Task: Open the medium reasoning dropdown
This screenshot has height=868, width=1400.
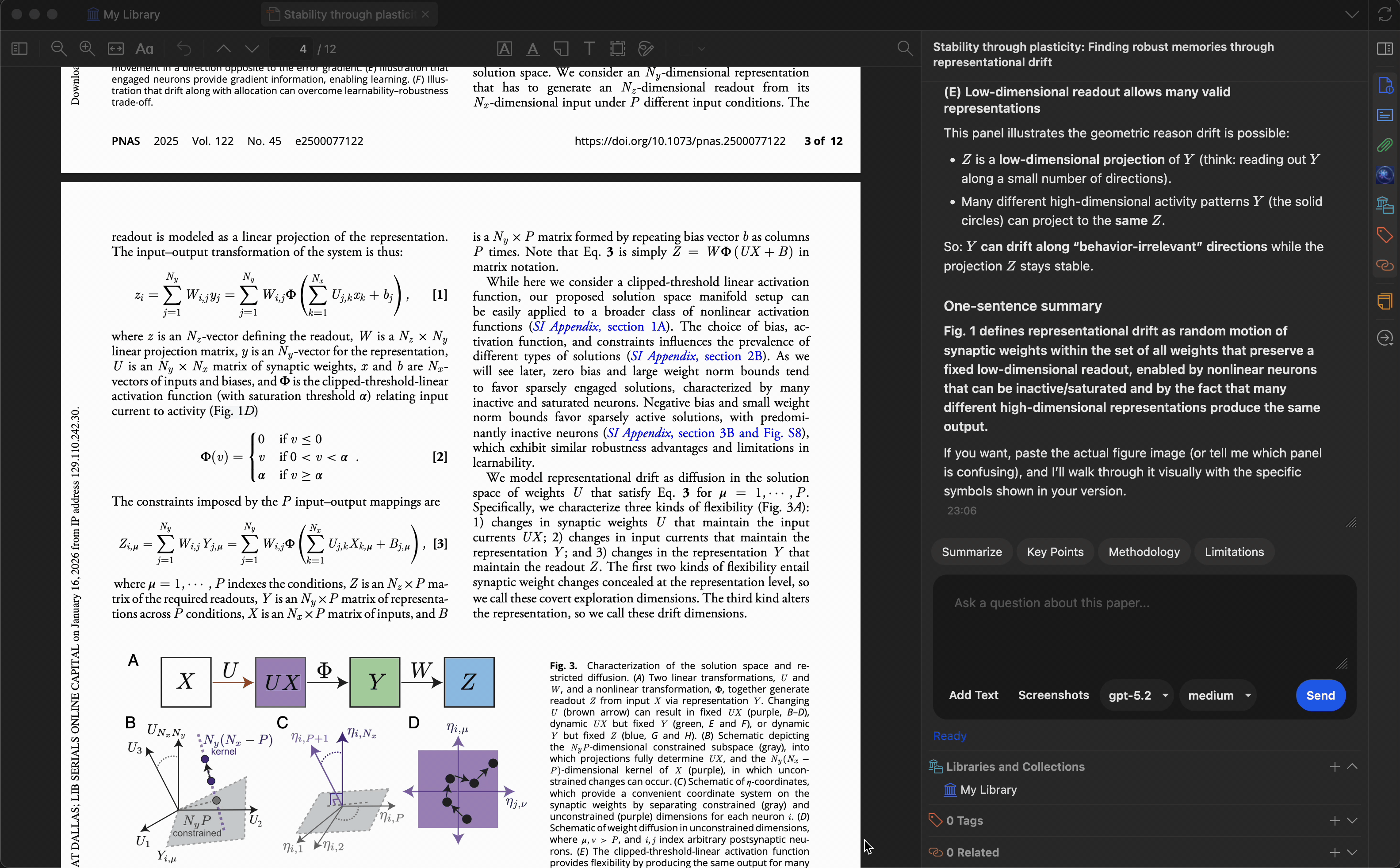Action: click(1219, 695)
